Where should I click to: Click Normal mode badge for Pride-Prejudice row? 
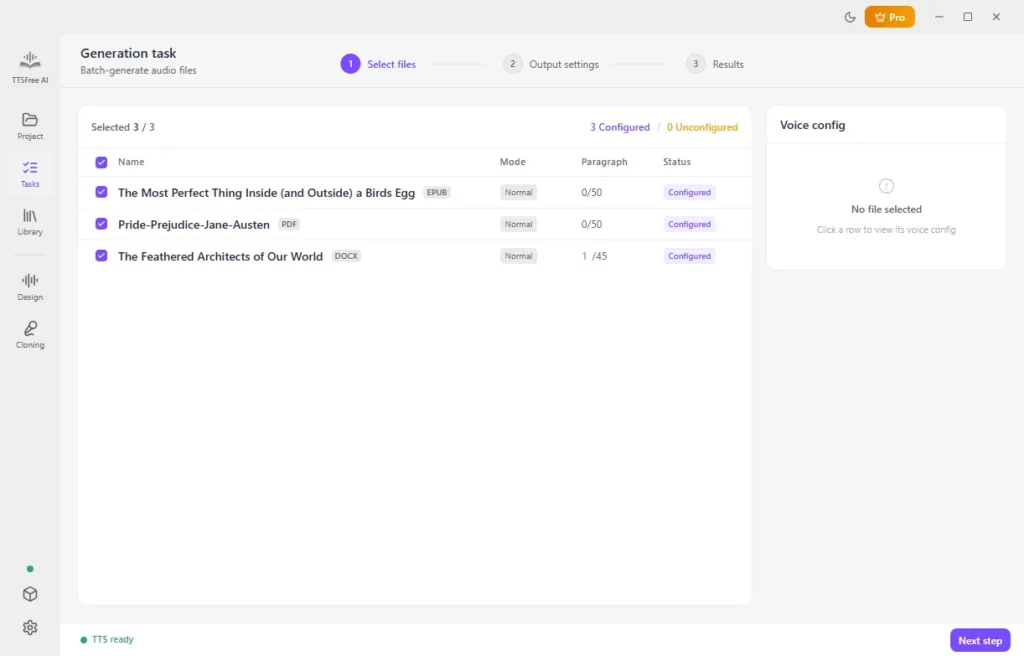[519, 224]
